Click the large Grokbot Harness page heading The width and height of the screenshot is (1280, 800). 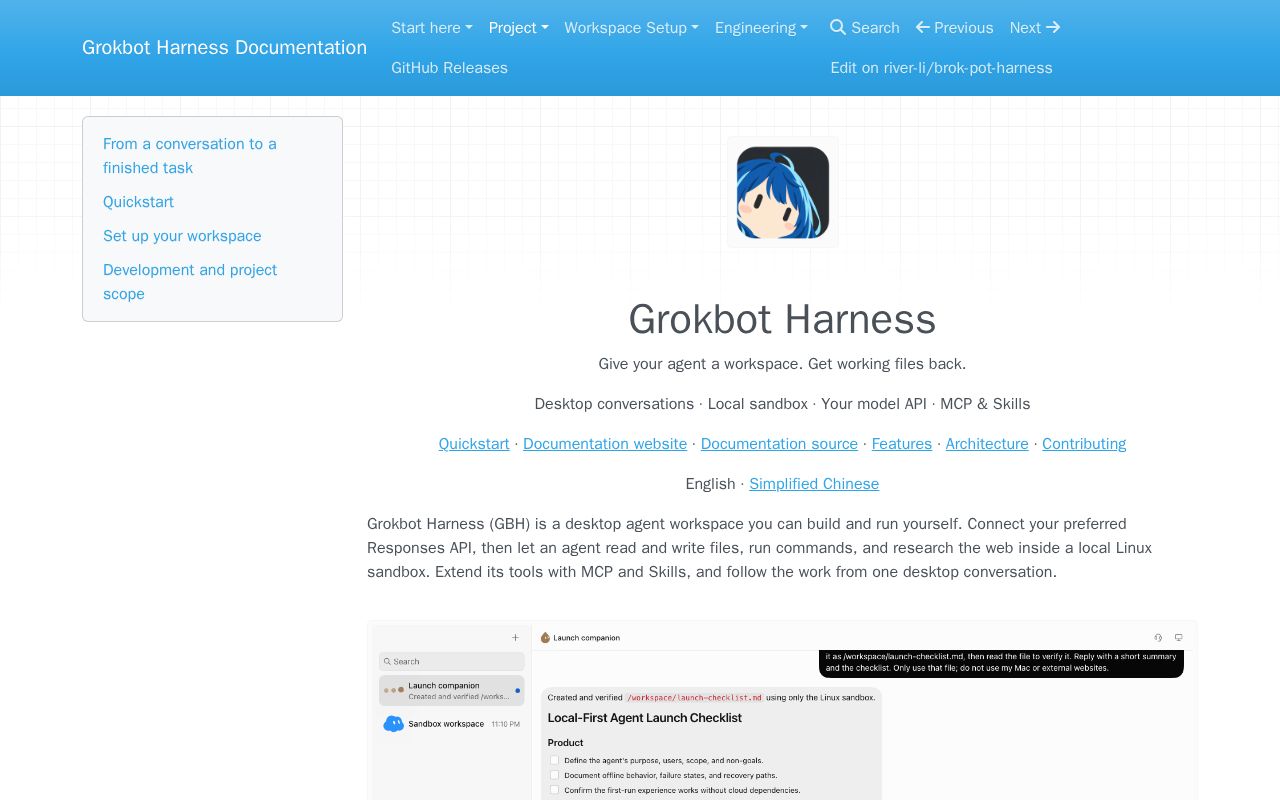(x=782, y=320)
